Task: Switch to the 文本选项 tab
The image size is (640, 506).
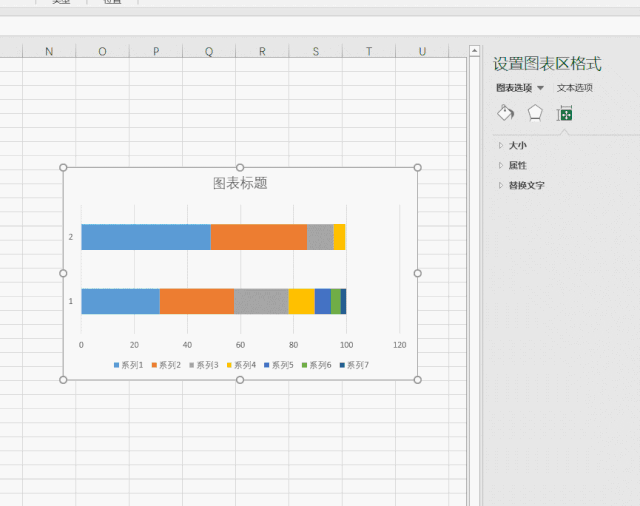Action: coord(575,88)
